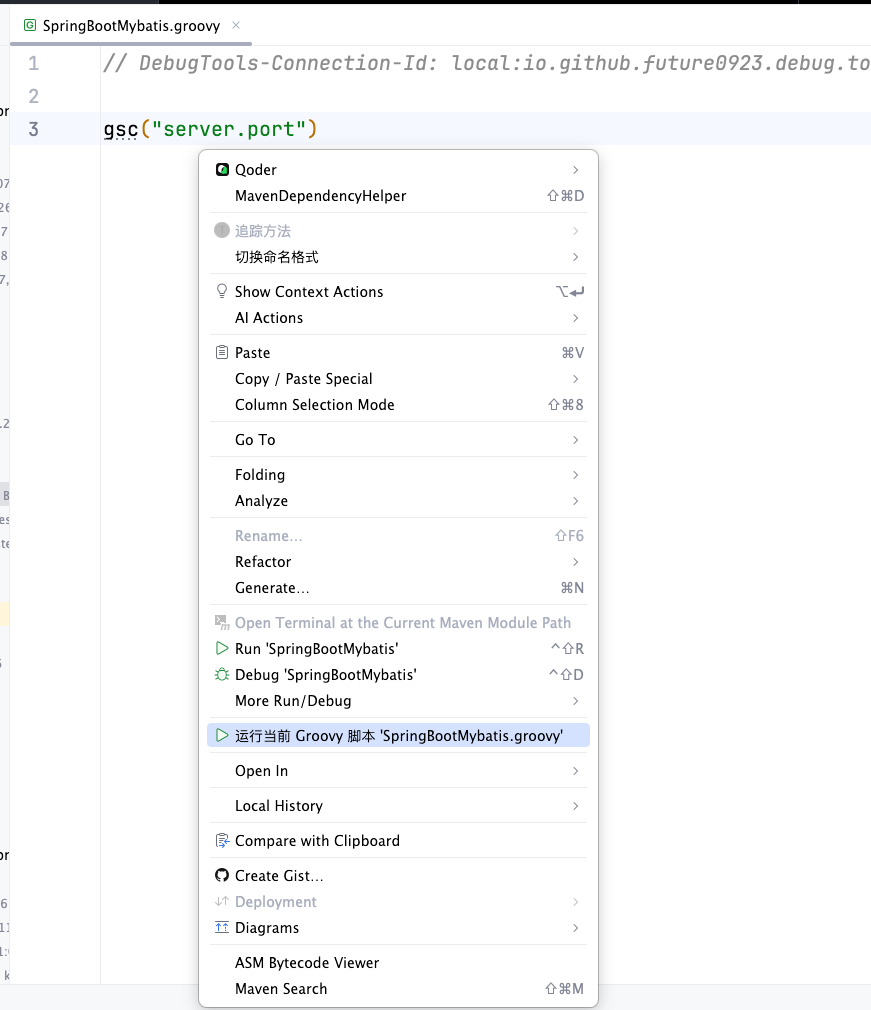The width and height of the screenshot is (871, 1010).
Task: Expand the Analyze submenu arrow
Action: coord(575,500)
